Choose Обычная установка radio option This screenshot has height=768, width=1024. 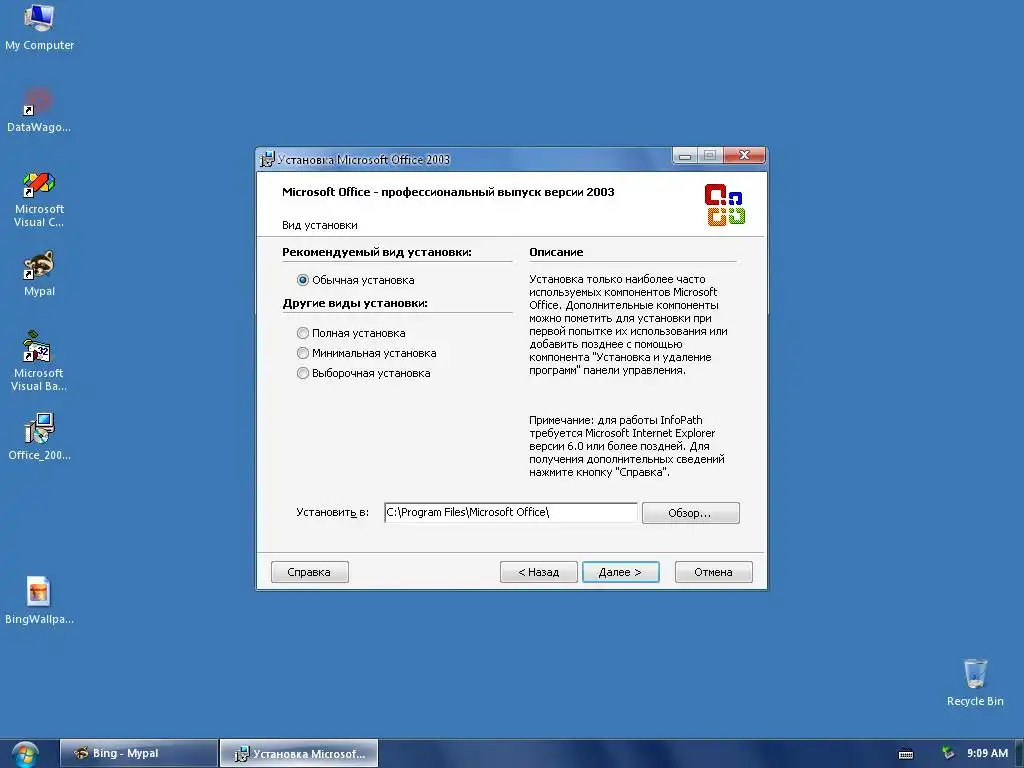[356, 280]
